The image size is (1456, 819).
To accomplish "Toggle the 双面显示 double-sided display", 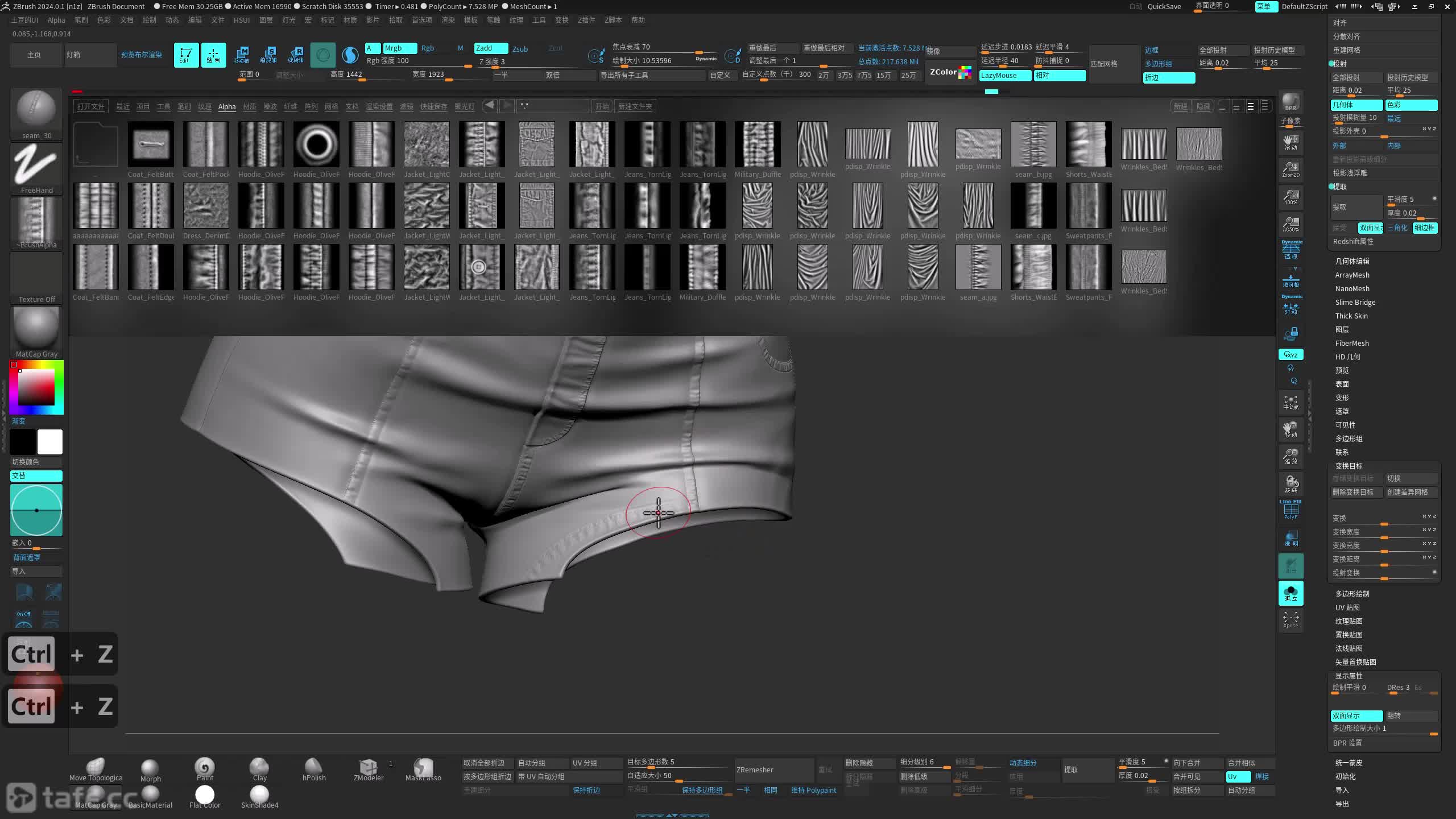I will click(x=1356, y=716).
